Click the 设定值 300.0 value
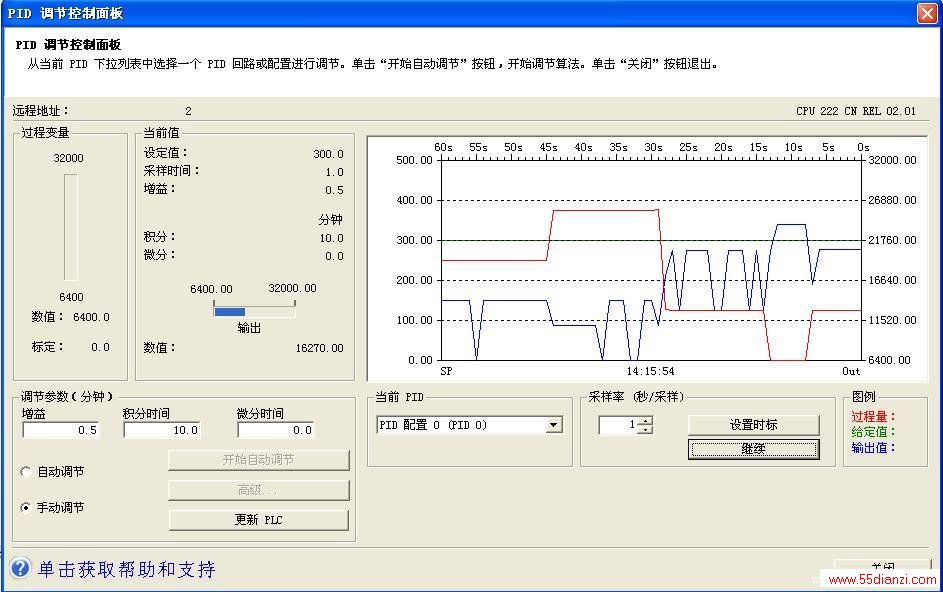Viewport: 943px width, 592px height. click(x=328, y=154)
